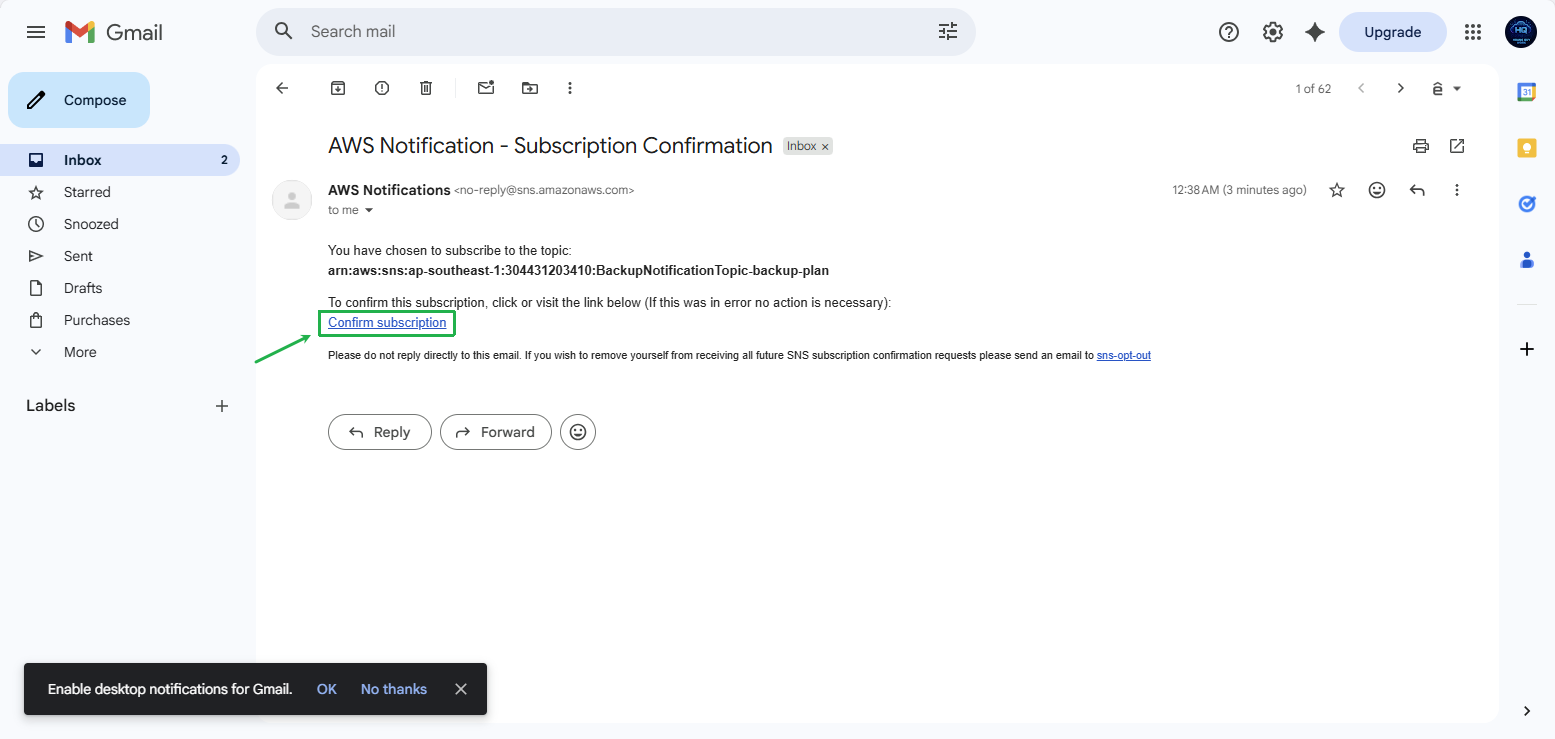The image size is (1555, 739).
Task: Open email in new window
Action: (1457, 146)
